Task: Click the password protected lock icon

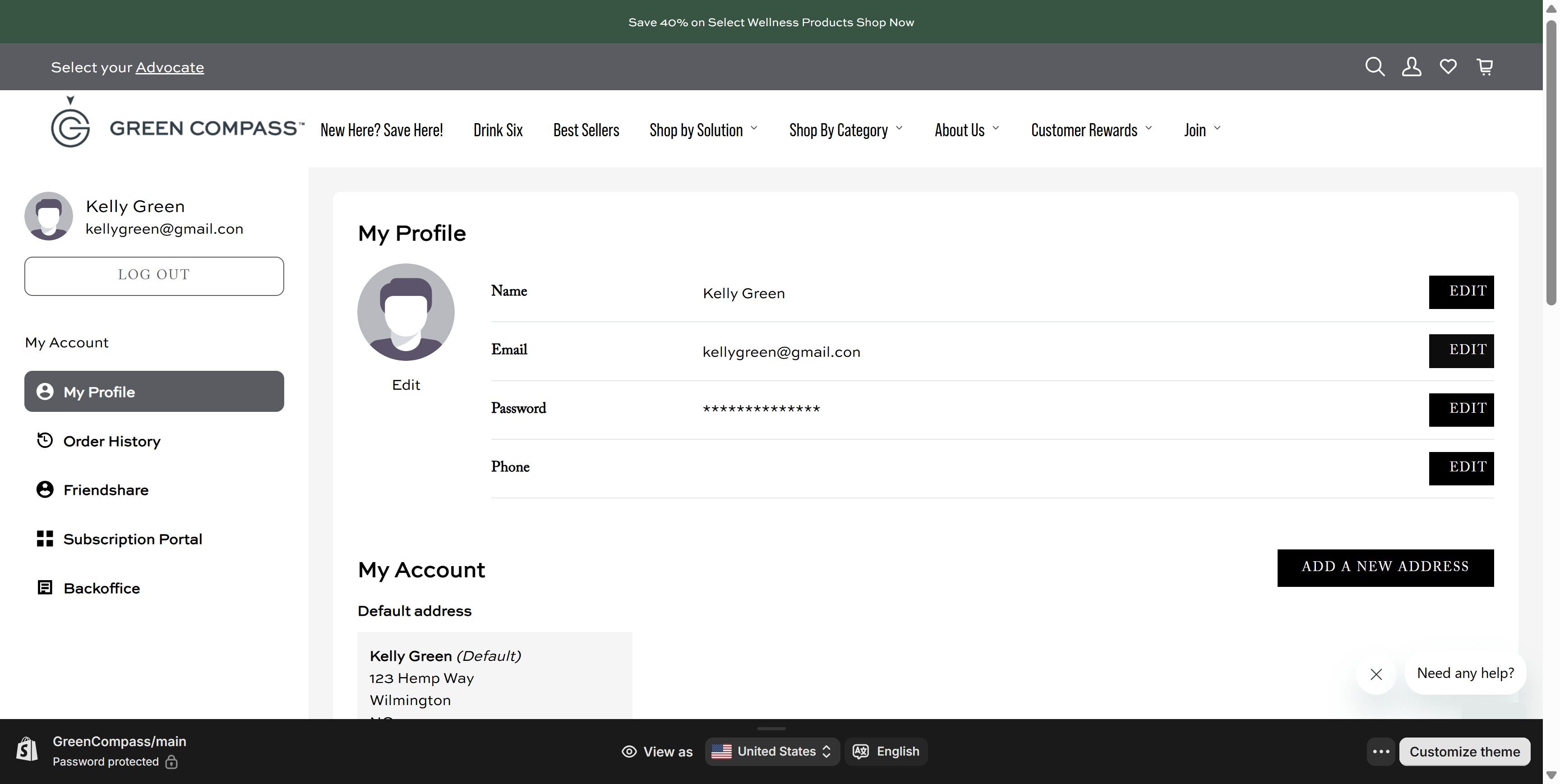Action: pyautogui.click(x=171, y=761)
